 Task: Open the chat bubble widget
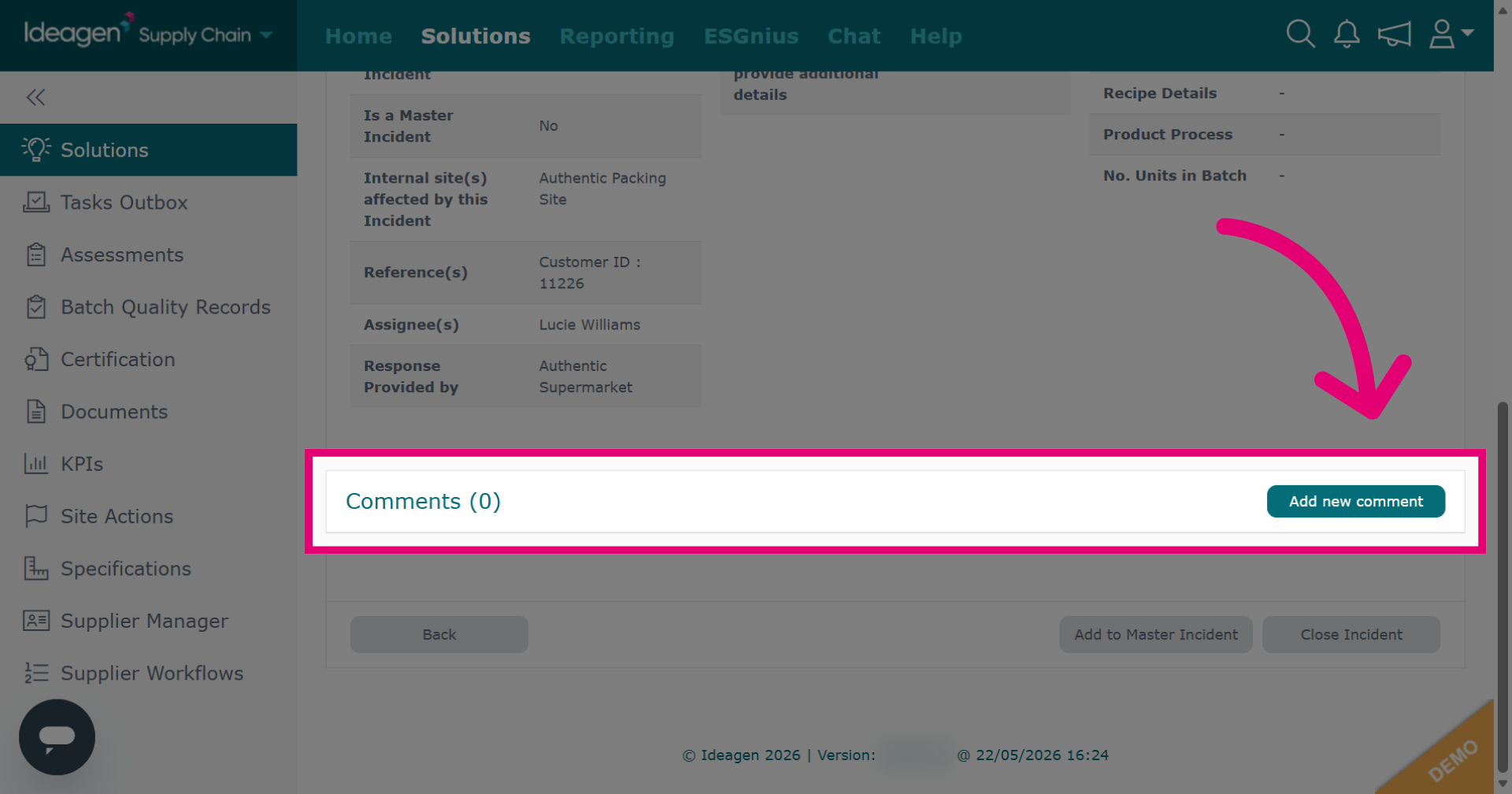pyautogui.click(x=57, y=737)
